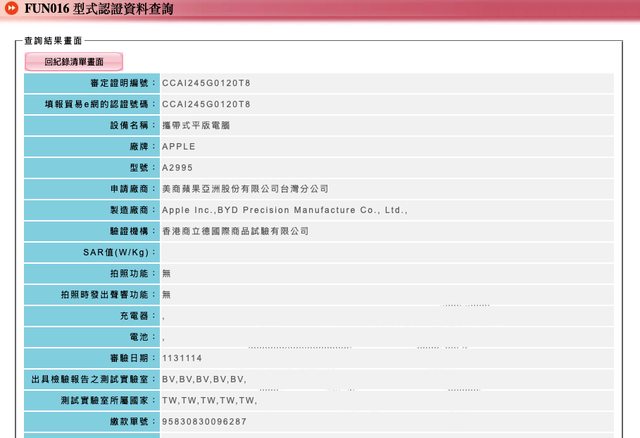Select the 審驗日期 value 1131114
This screenshot has height=438, width=640.
(x=185, y=358)
